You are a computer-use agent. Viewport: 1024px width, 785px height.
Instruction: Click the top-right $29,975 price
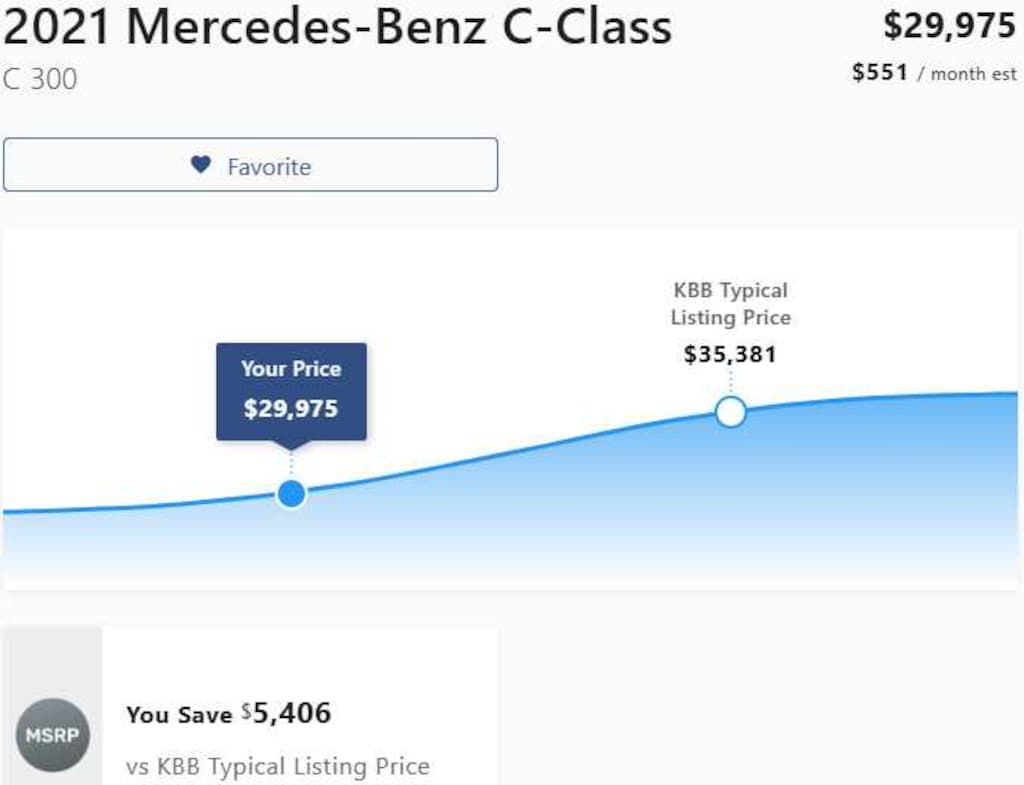click(x=949, y=26)
